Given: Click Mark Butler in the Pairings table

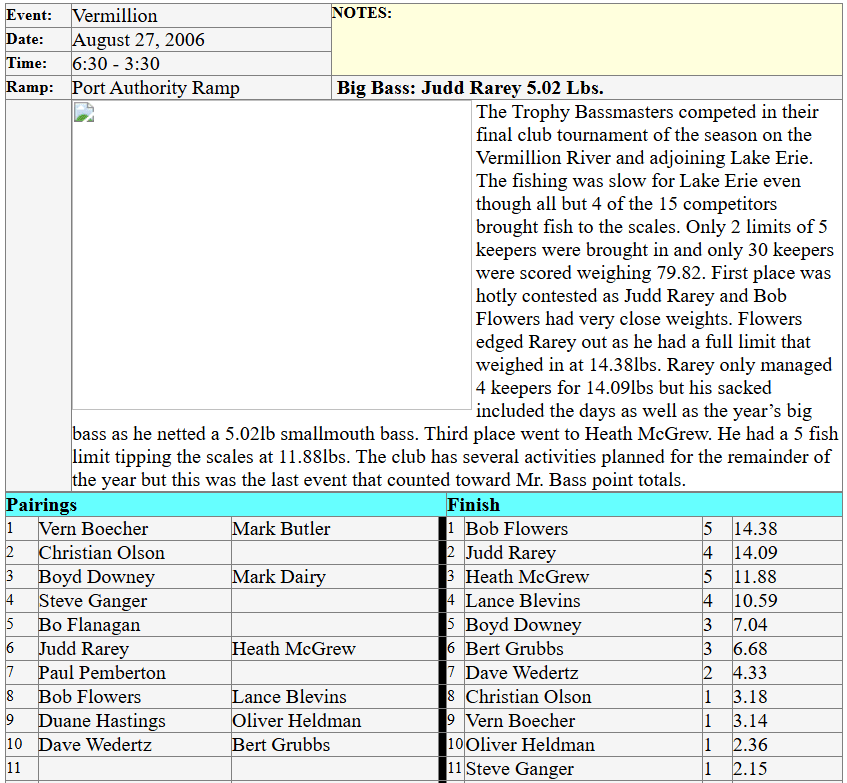Looking at the screenshot, I should click(281, 529).
